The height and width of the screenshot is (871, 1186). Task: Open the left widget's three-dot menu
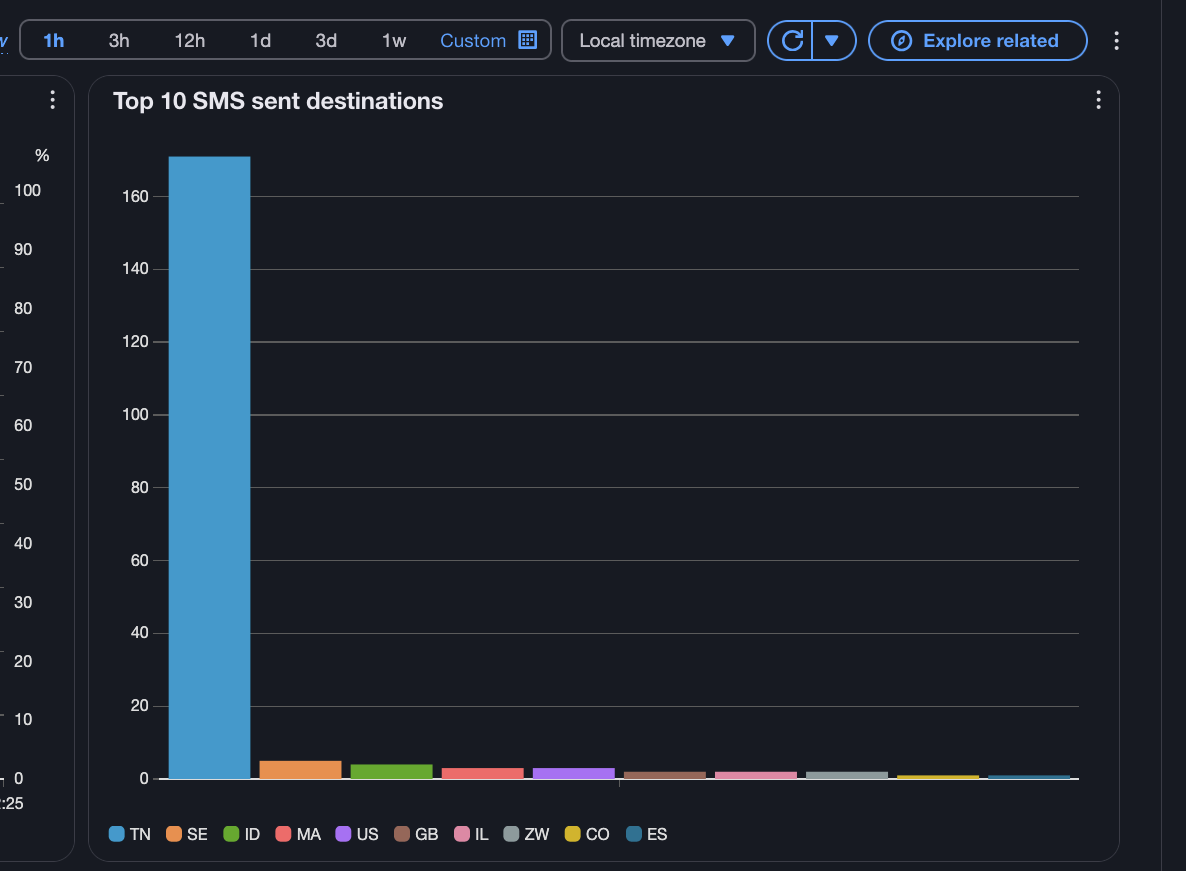tap(53, 100)
